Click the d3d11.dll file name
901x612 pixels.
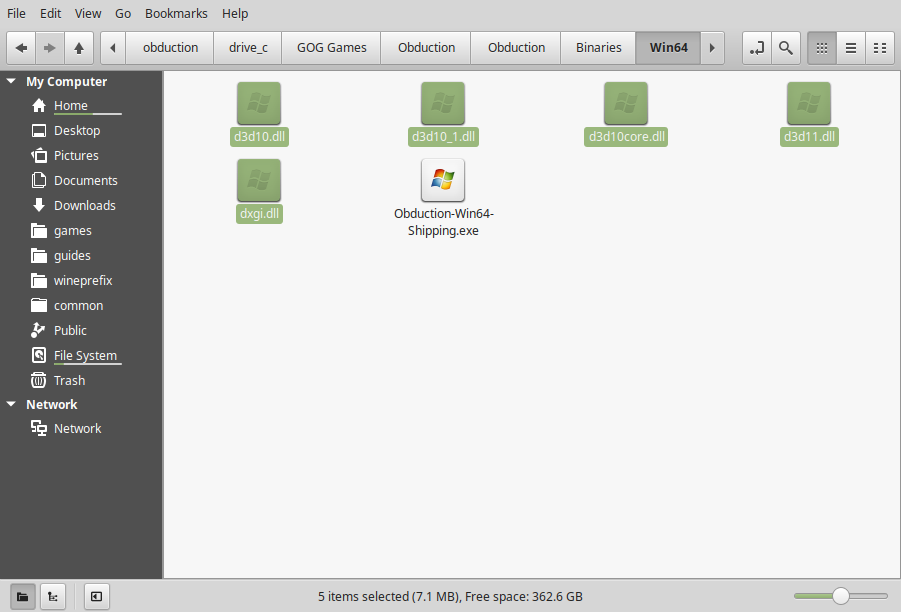tap(809, 137)
